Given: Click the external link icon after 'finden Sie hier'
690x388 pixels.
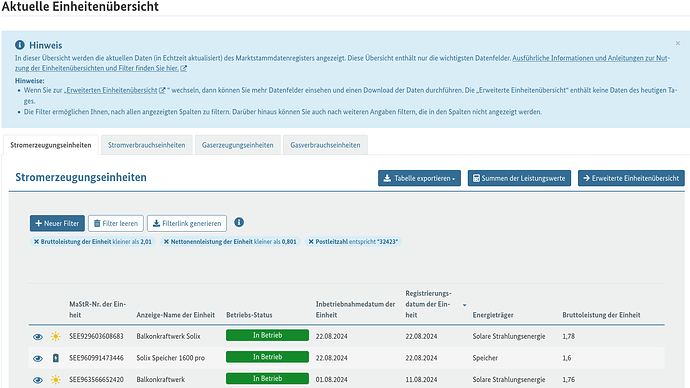Looking at the screenshot, I should pos(184,68).
